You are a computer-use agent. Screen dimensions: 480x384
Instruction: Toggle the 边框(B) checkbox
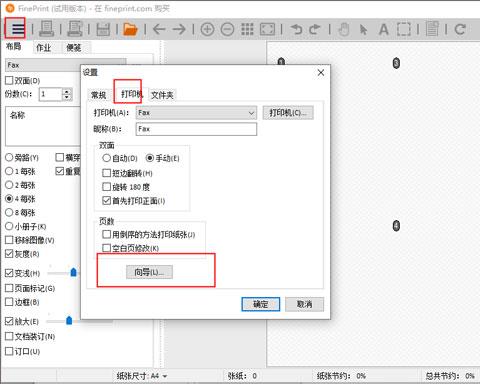(x=9, y=302)
